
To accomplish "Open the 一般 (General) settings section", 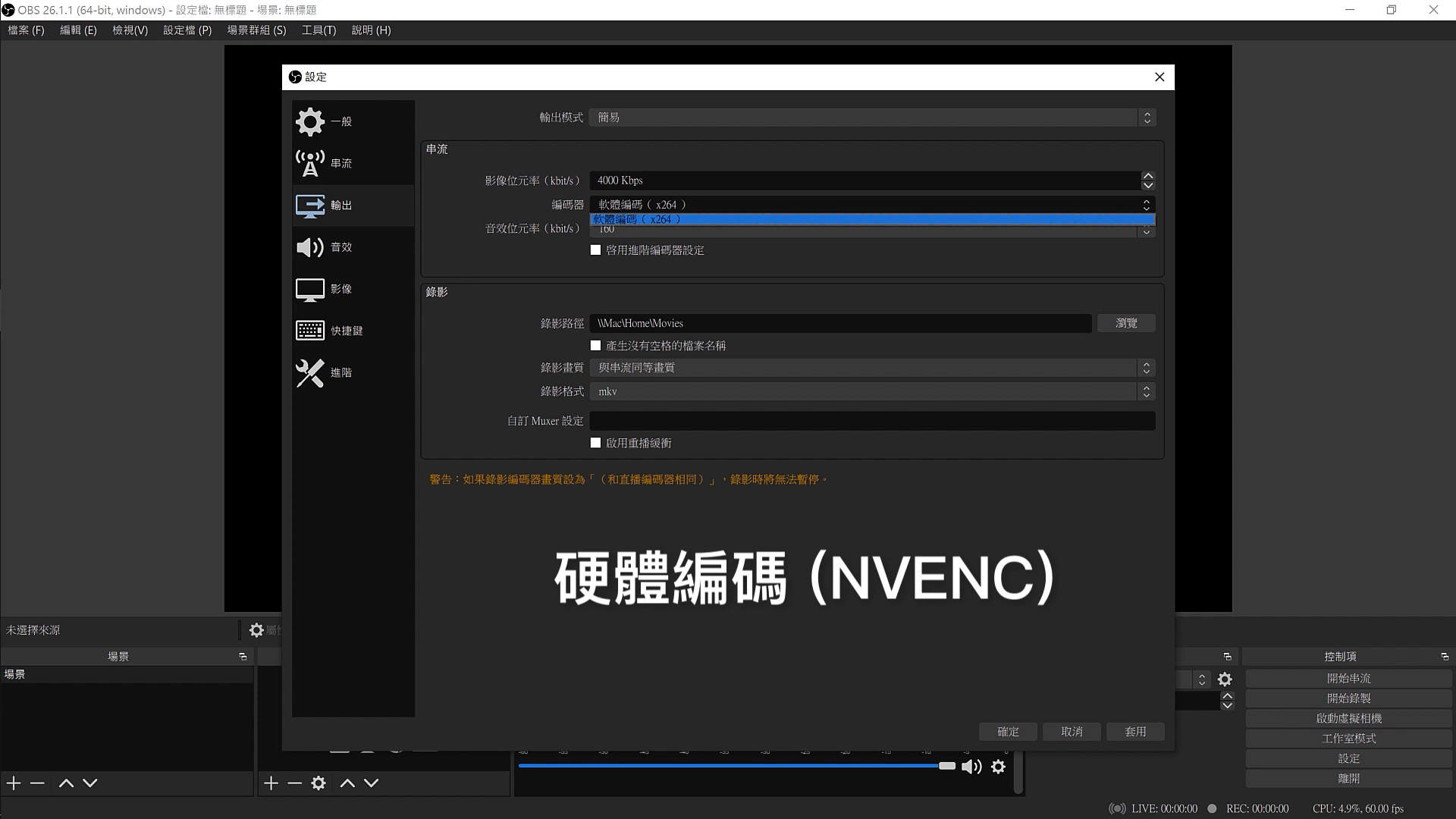I will point(341,121).
